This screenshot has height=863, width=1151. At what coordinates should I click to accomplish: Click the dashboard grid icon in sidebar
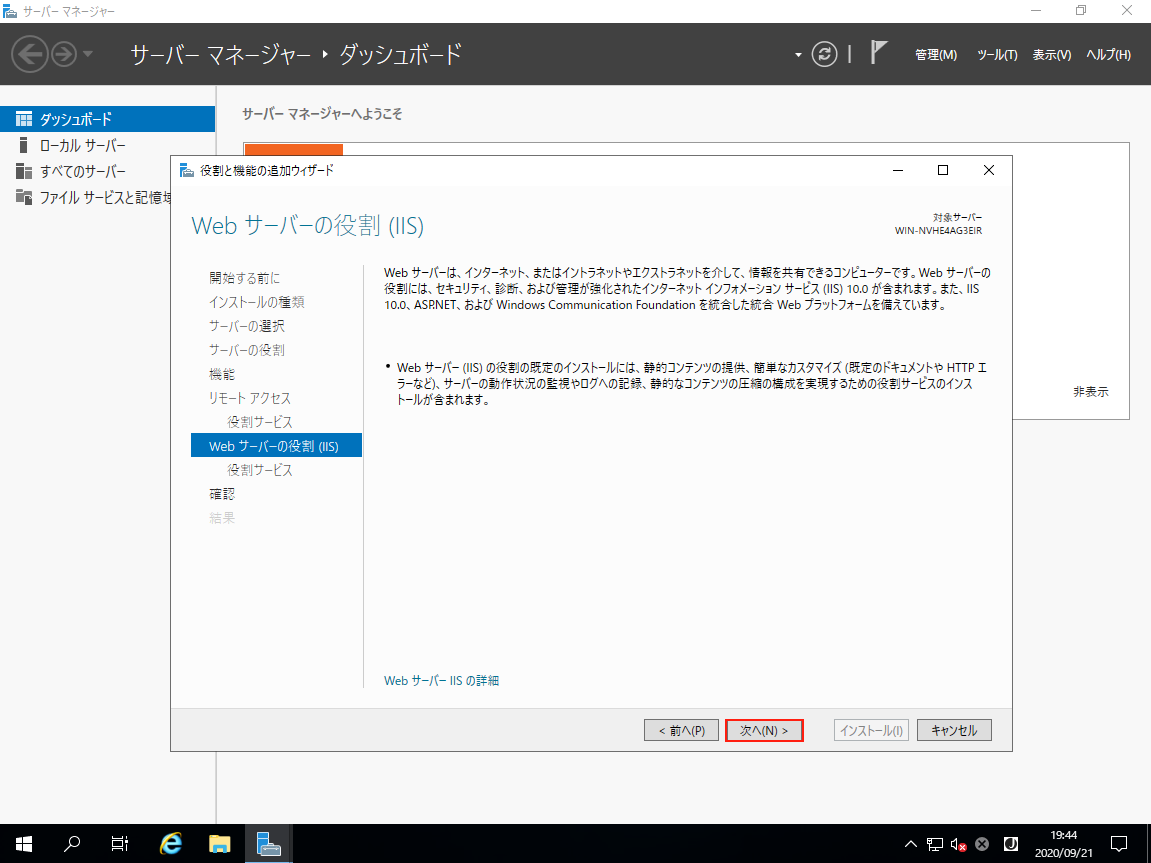pyautogui.click(x=23, y=119)
